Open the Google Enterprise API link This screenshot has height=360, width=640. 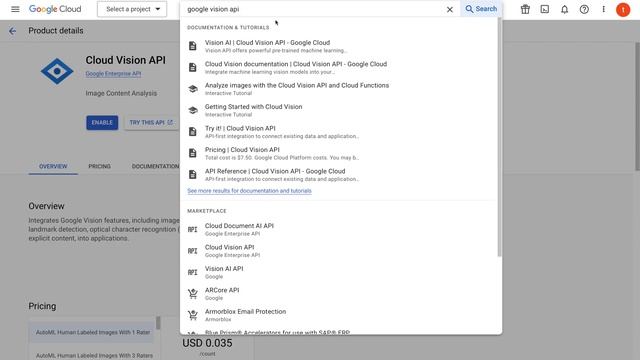click(113, 74)
